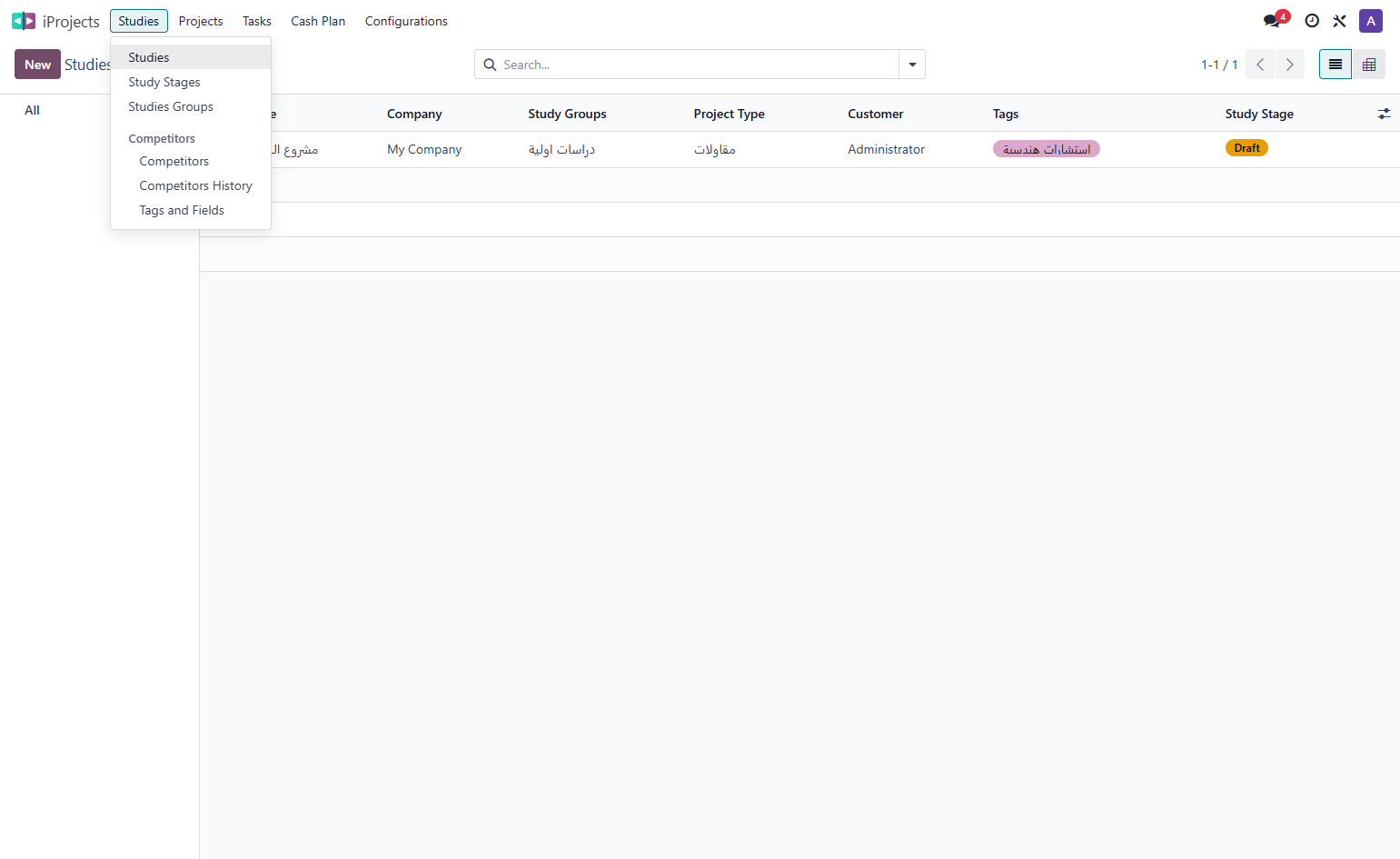The width and height of the screenshot is (1400, 859).
Task: Select Studies in the dropdown menu
Action: point(191,57)
